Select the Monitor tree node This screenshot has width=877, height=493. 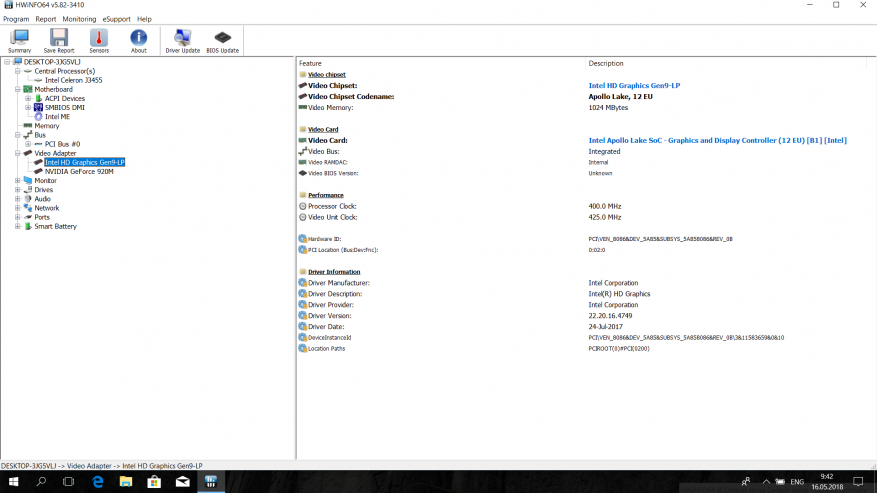45,181
